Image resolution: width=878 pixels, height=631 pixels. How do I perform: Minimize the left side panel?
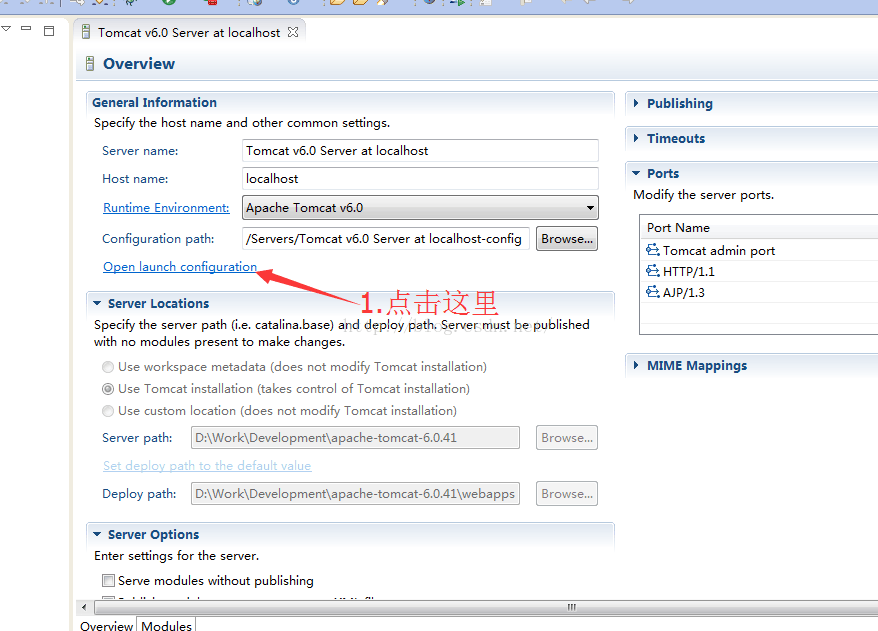click(x=26, y=28)
